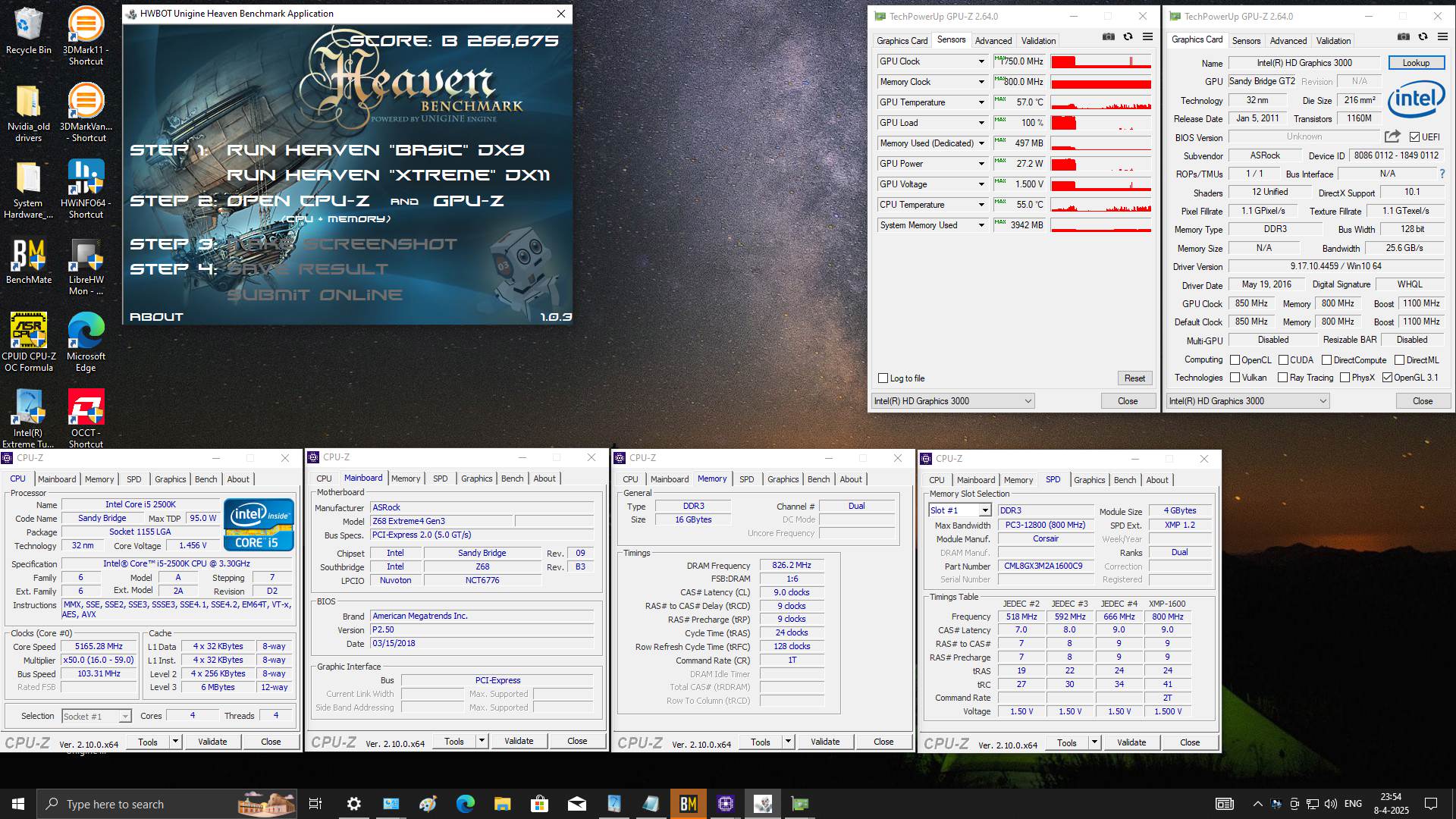Click the refresh icon in GPU-Z Sensors window
Image resolution: width=1456 pixels, height=819 pixels.
(x=1128, y=37)
